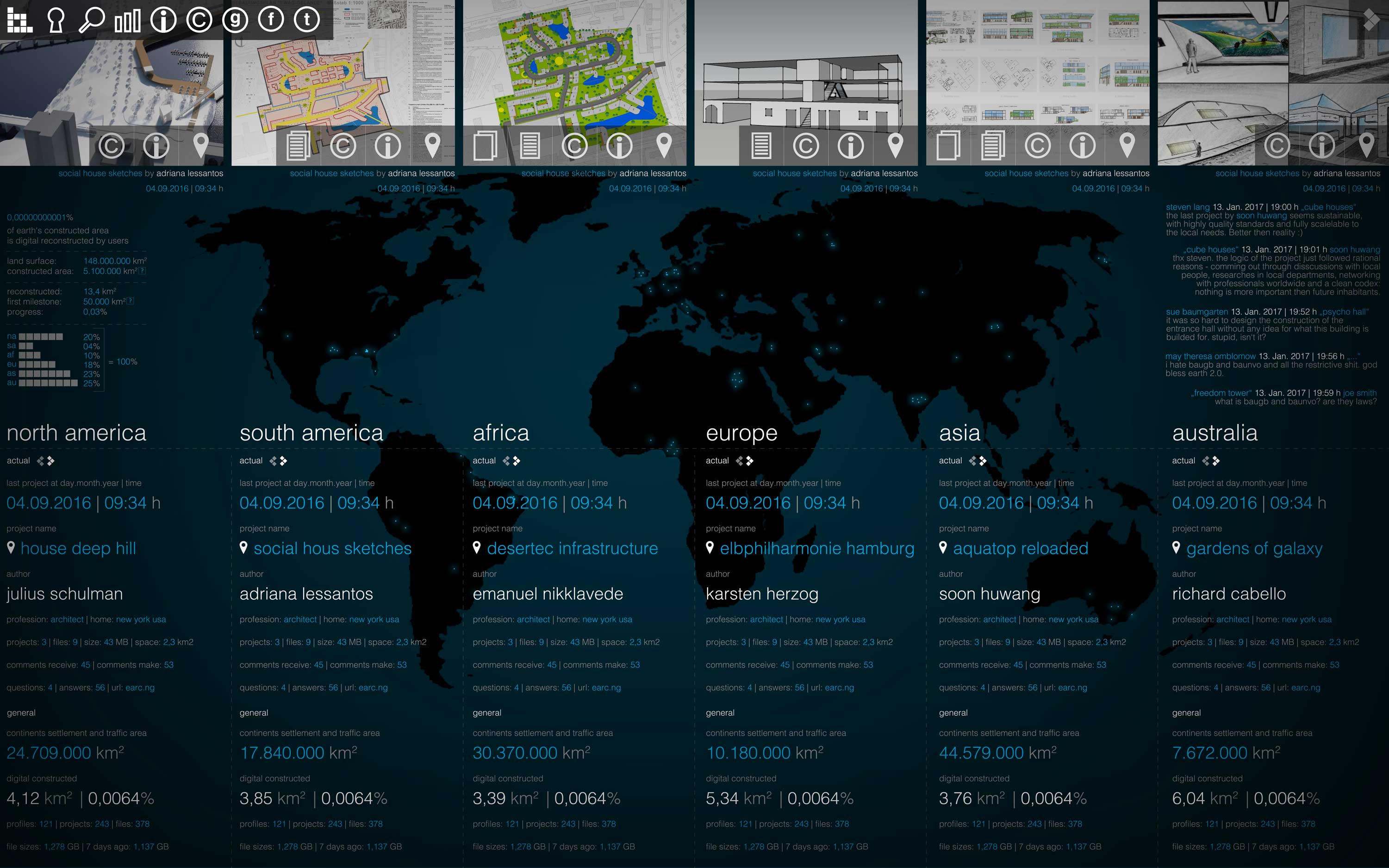This screenshot has height=868, width=1389.
Task: Open the keyhole login icon
Action: (56, 19)
